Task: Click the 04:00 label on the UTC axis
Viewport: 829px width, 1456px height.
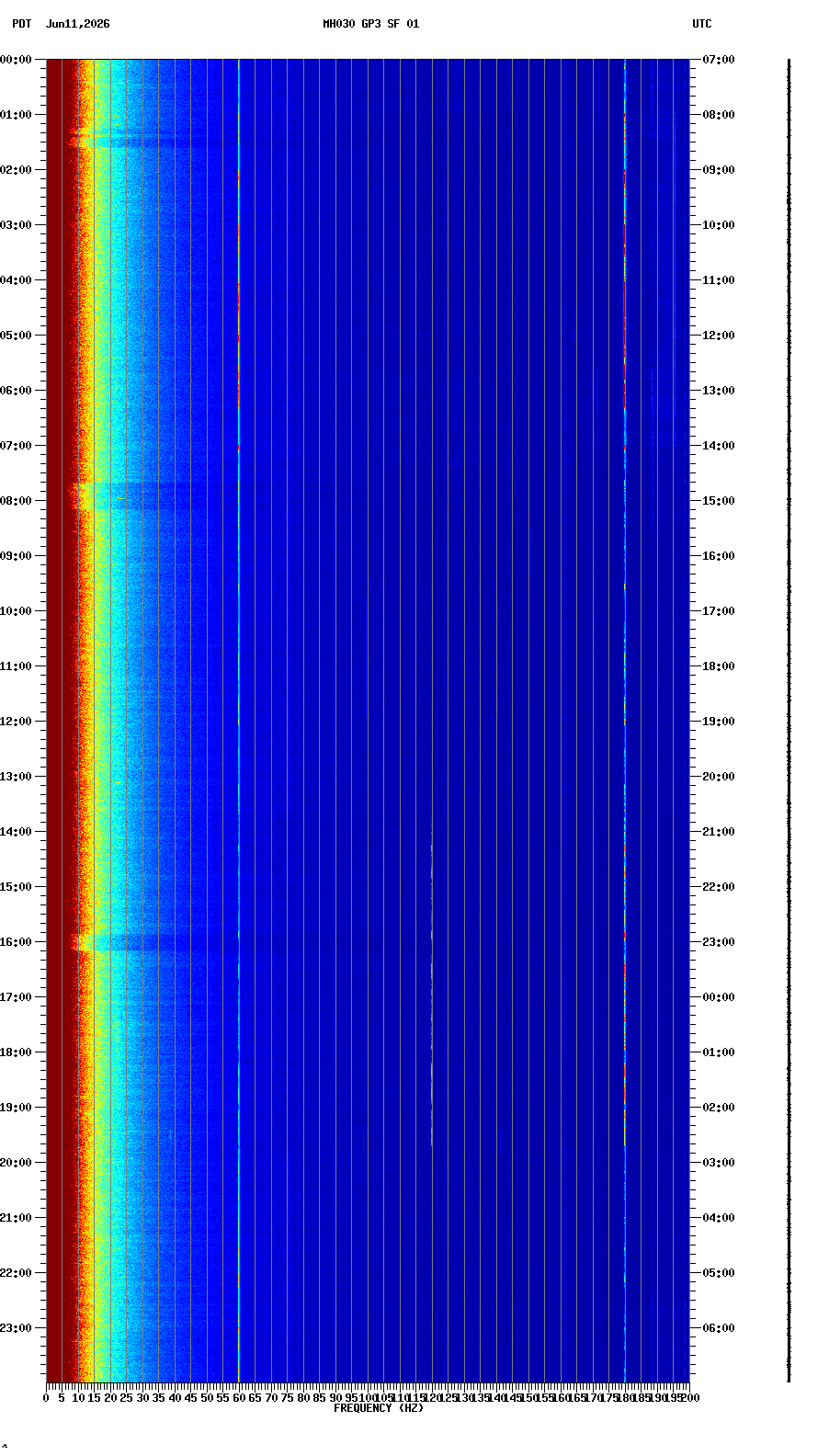Action: click(719, 1218)
